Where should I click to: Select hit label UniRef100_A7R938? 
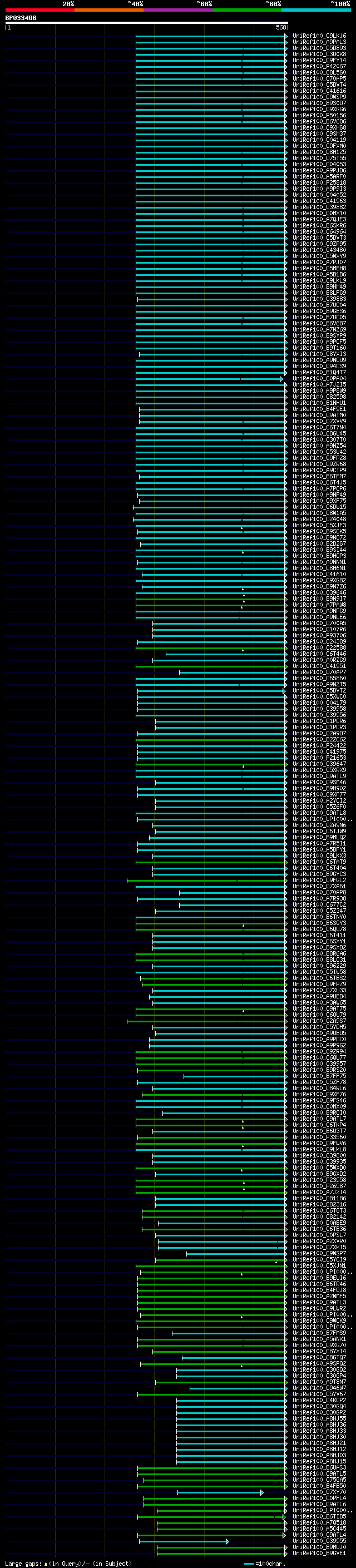point(319,898)
